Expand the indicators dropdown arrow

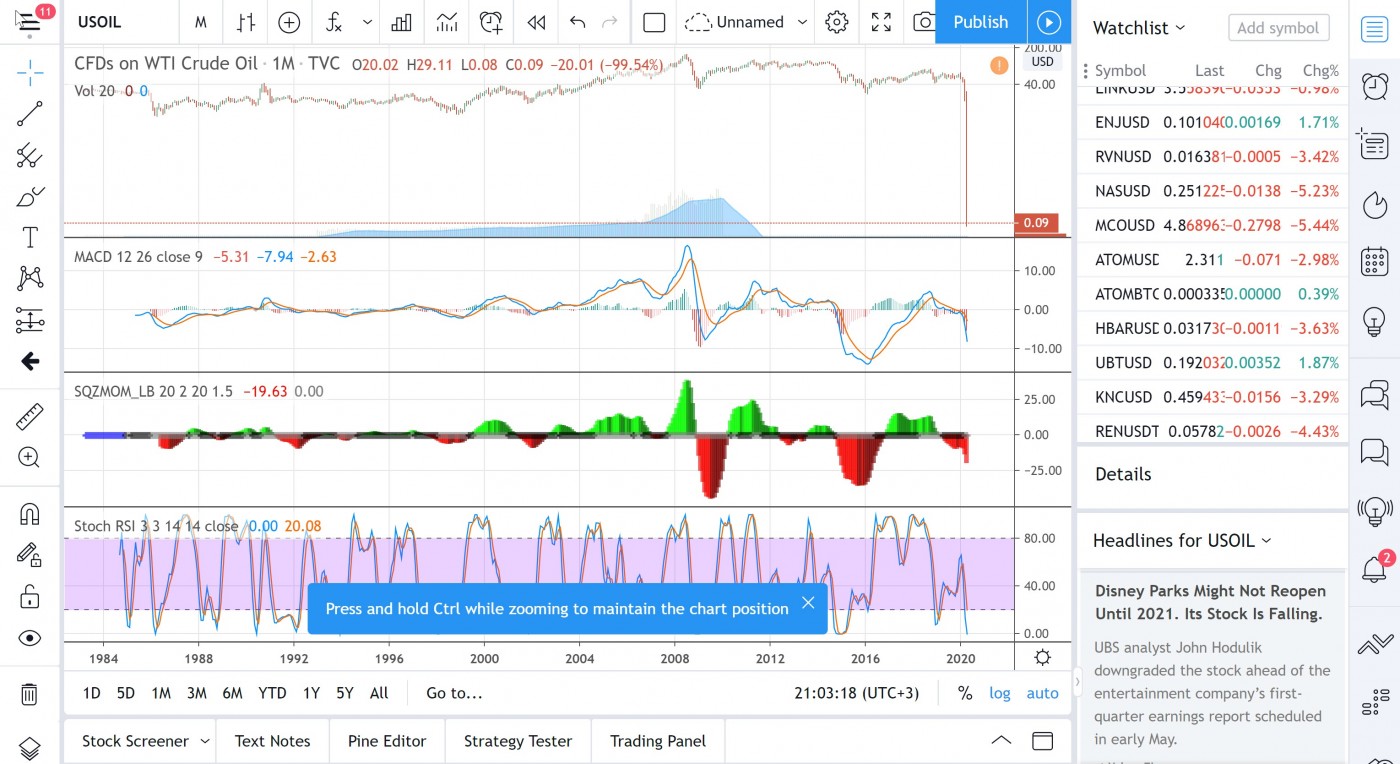point(367,22)
